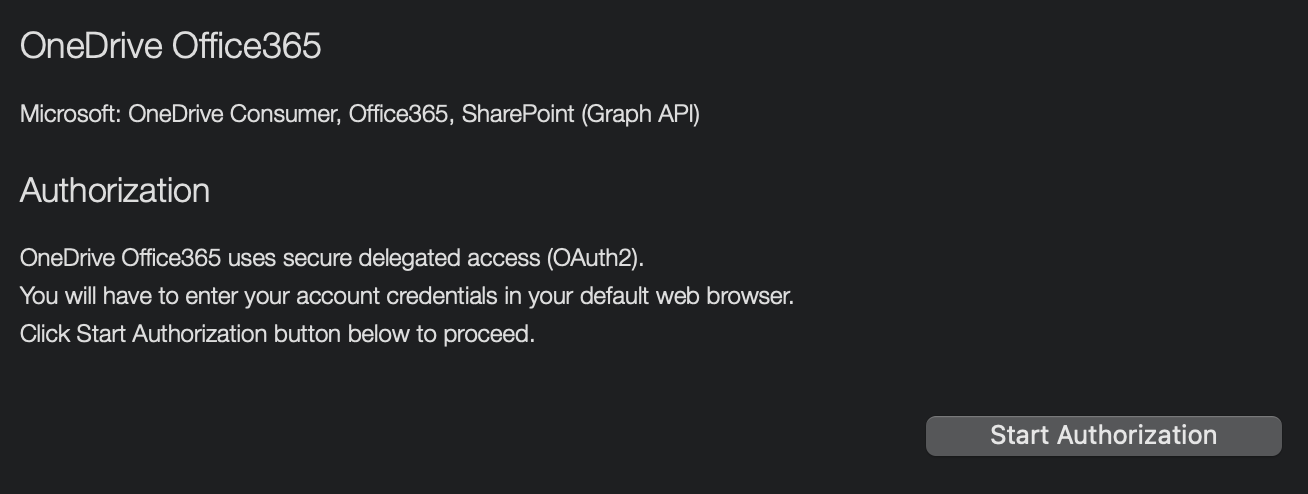Click the "(Graph API)" text
Screen dimensions: 1308x494
[640, 114]
